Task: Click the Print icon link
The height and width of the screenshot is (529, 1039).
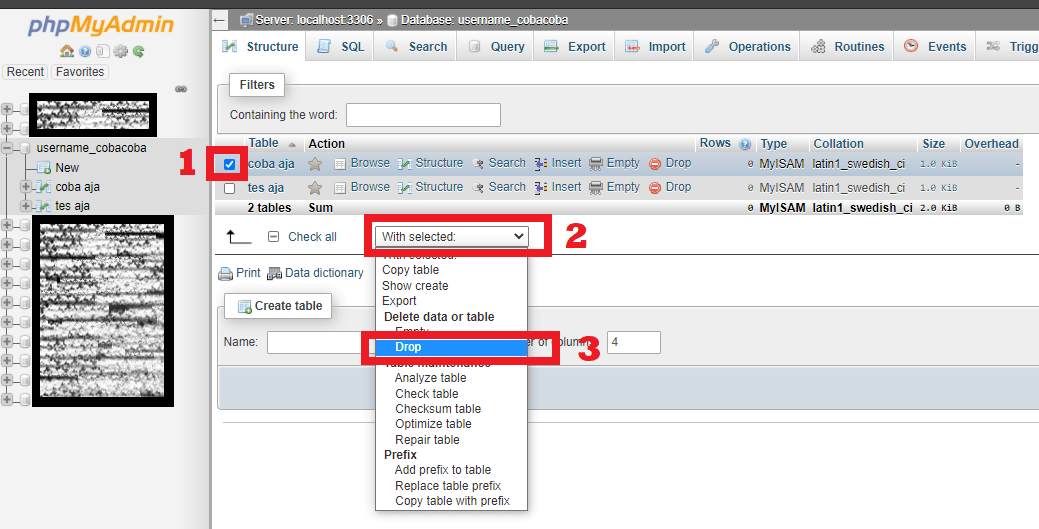Action: [x=239, y=272]
